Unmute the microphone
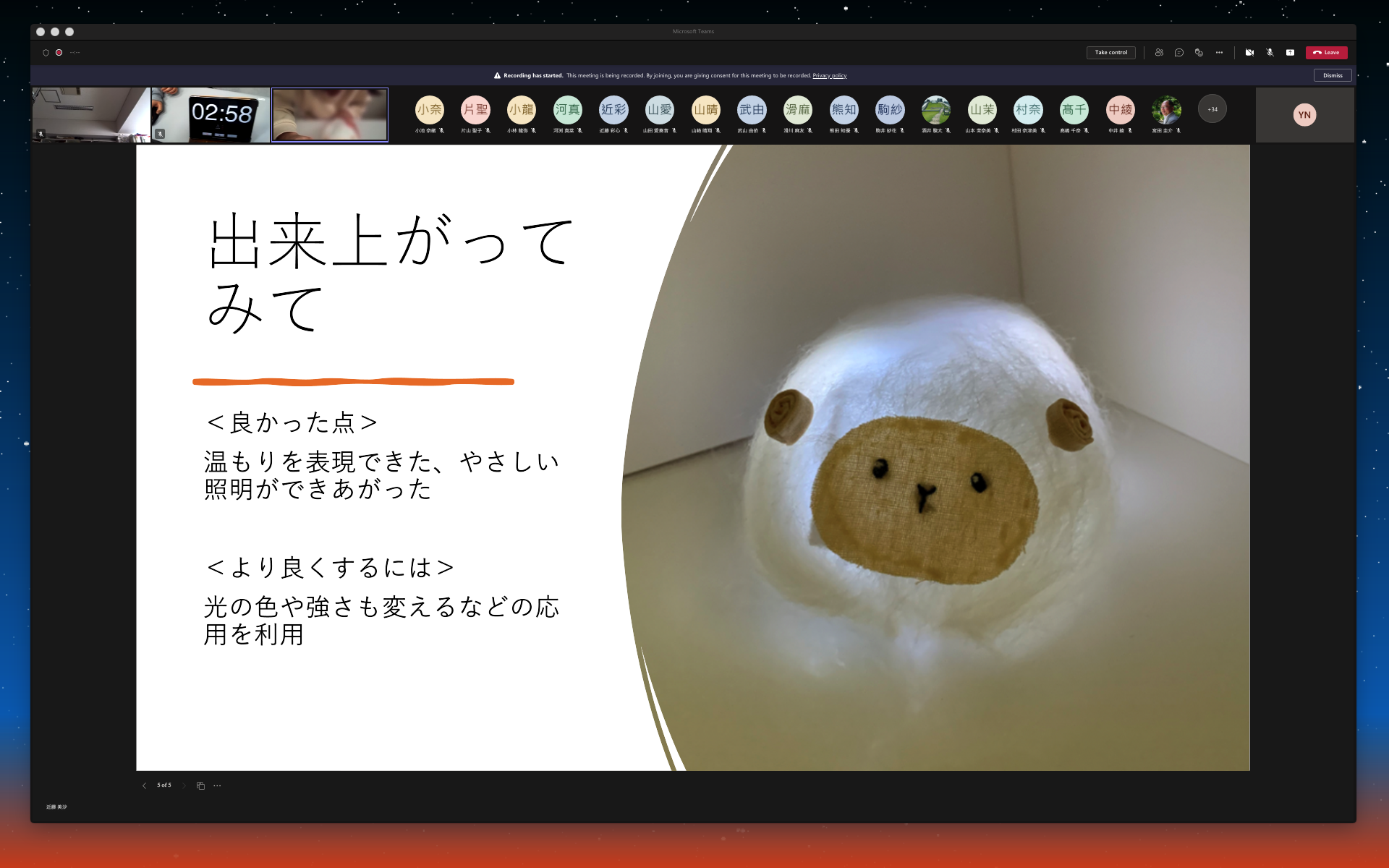 (1270, 53)
